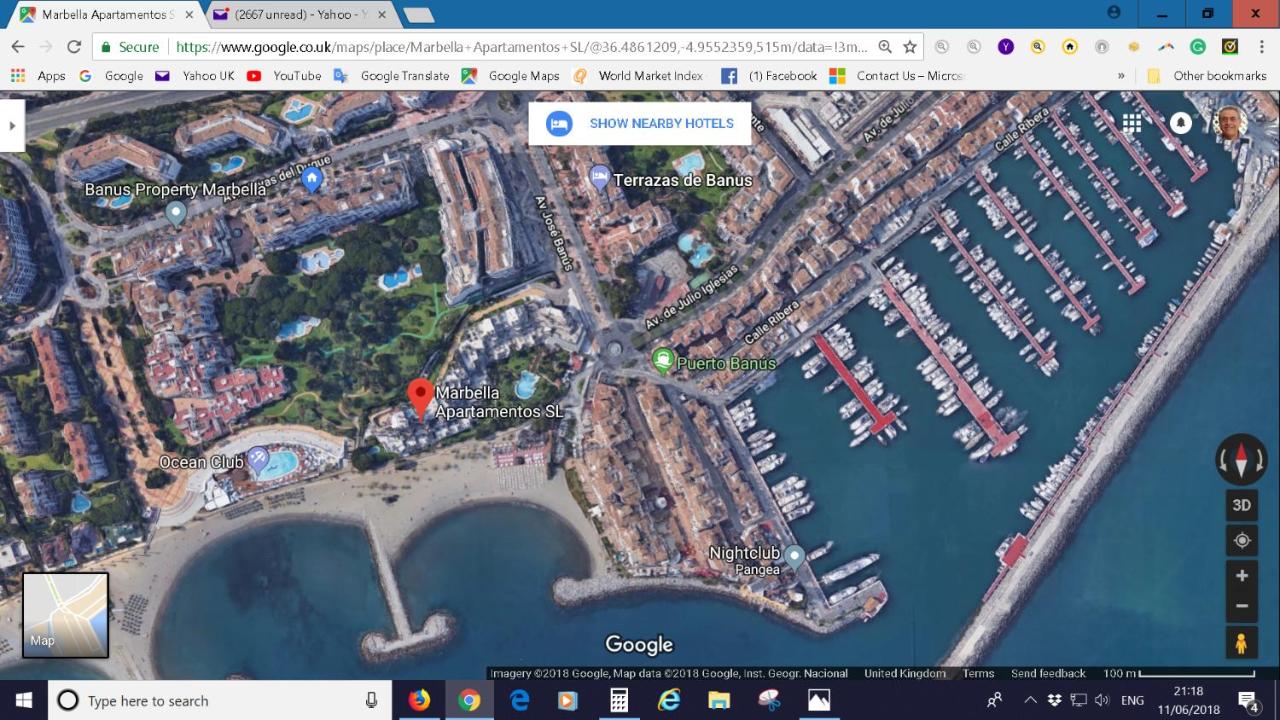The height and width of the screenshot is (720, 1280).
Task: Switch to Marbella Apartamentos Chrome tab
Action: (105, 15)
